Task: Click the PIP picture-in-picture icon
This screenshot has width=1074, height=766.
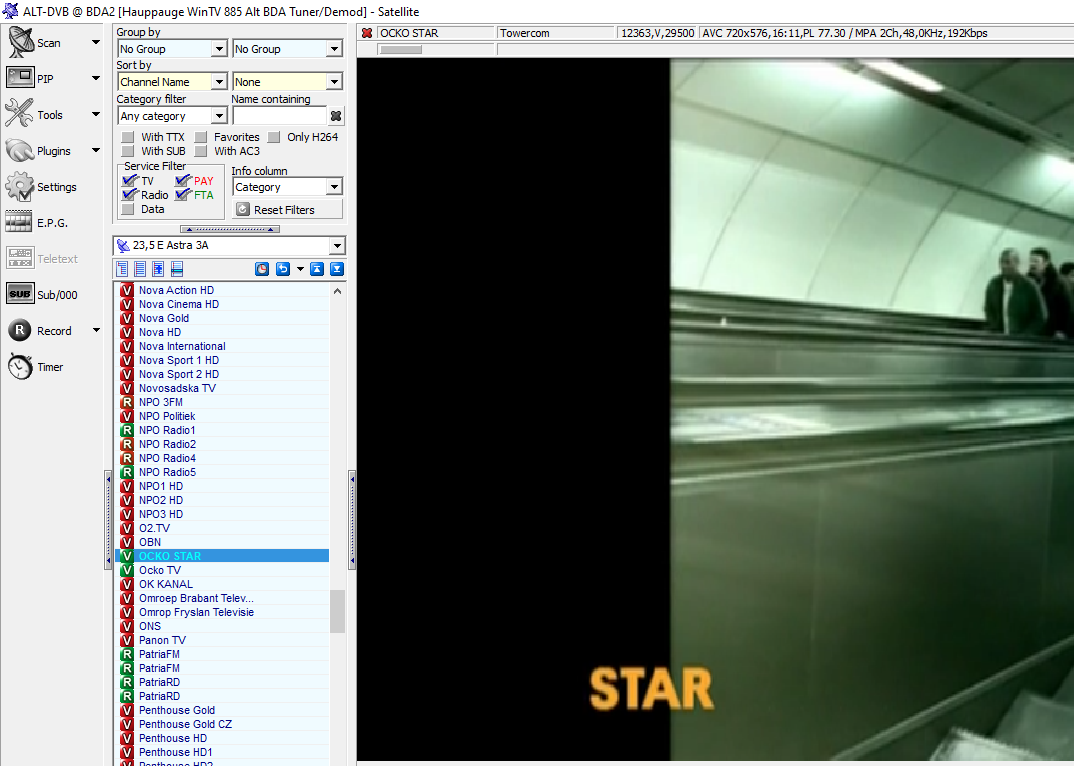Action: click(x=21, y=79)
